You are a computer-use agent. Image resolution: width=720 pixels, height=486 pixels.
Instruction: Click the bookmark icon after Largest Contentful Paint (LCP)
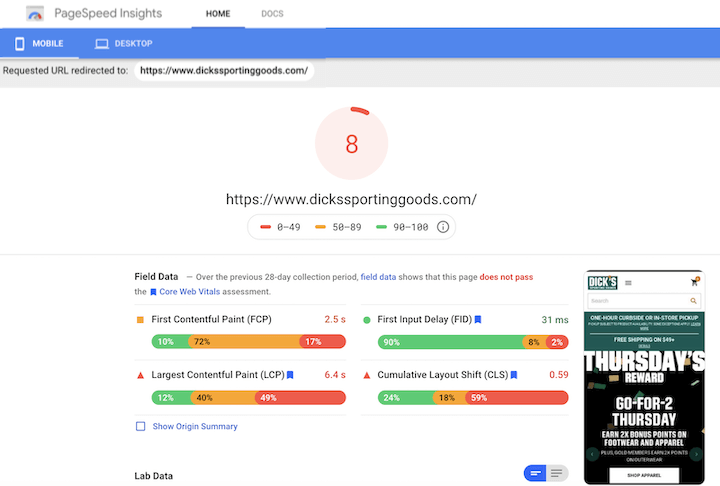[x=290, y=375]
